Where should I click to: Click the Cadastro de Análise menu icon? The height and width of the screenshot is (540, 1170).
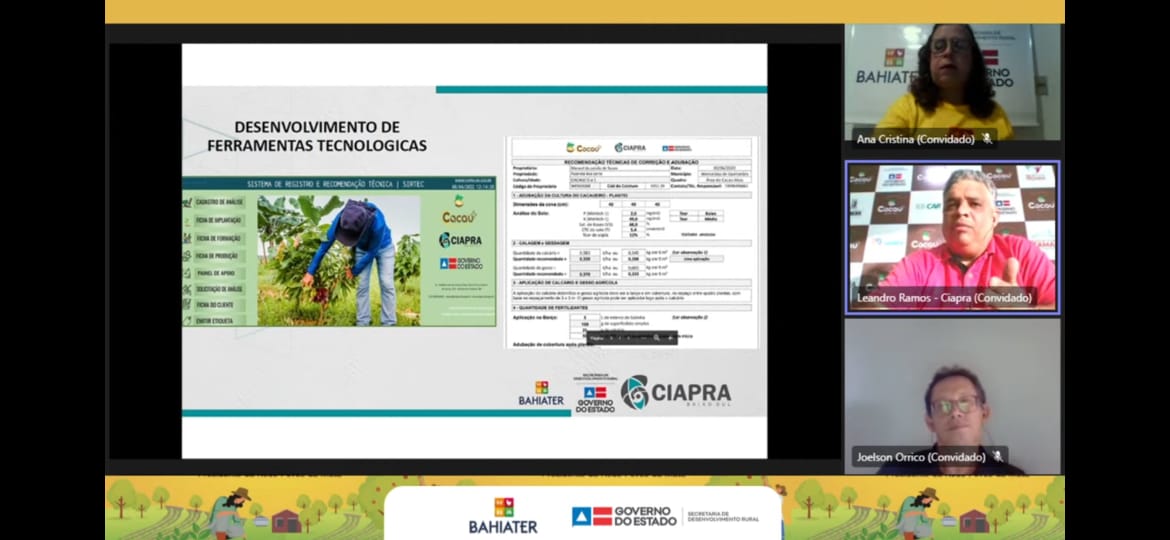tap(187, 202)
